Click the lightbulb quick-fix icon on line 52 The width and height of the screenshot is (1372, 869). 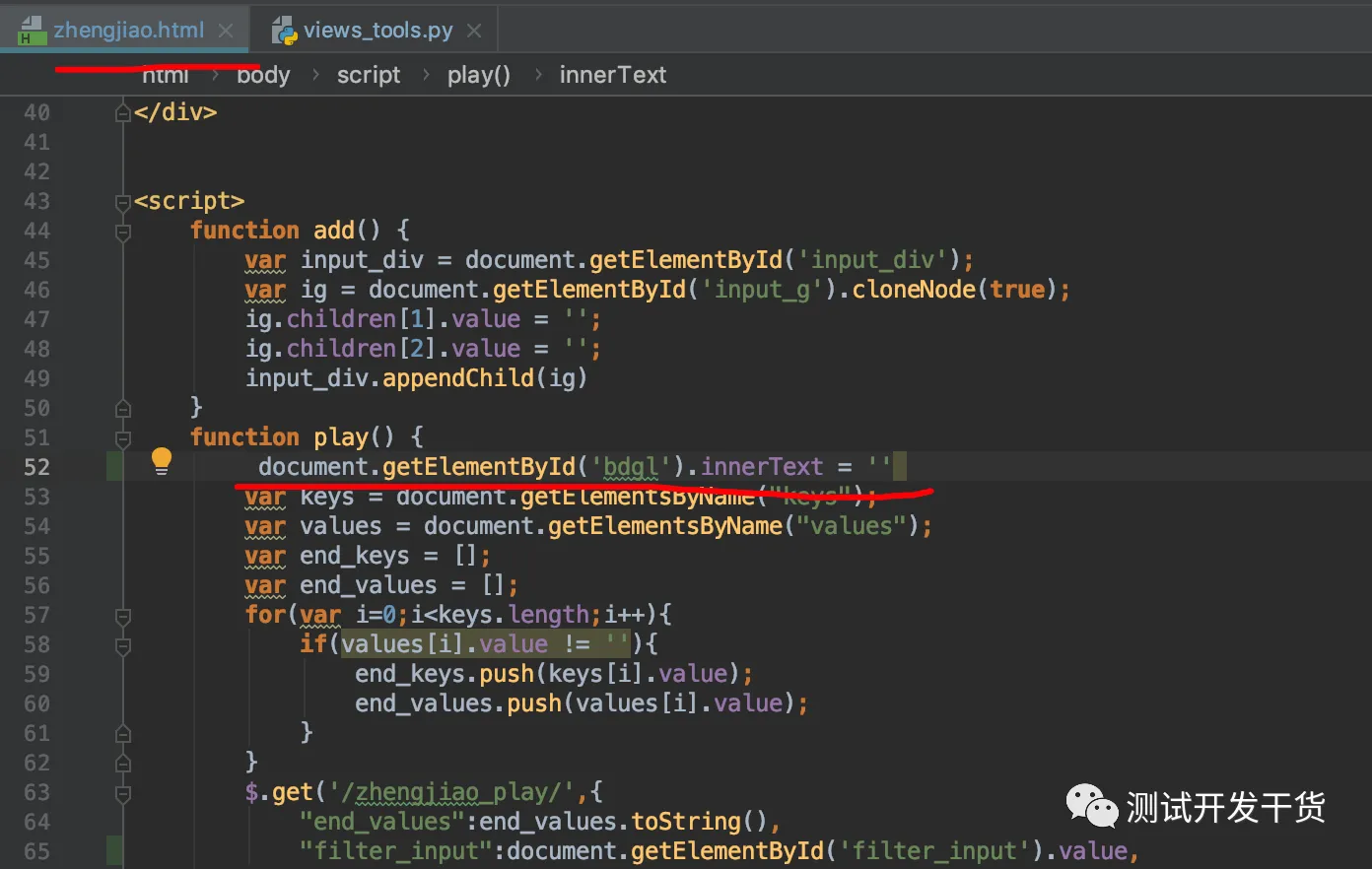click(162, 460)
